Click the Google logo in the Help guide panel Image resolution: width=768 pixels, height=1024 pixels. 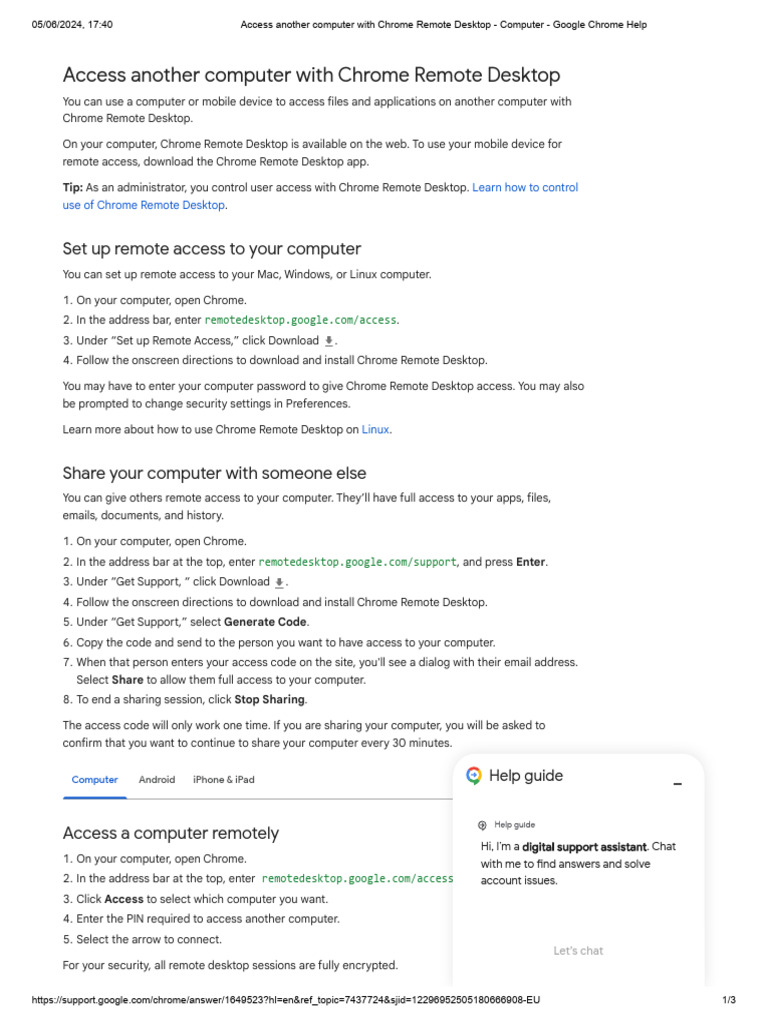[474, 776]
